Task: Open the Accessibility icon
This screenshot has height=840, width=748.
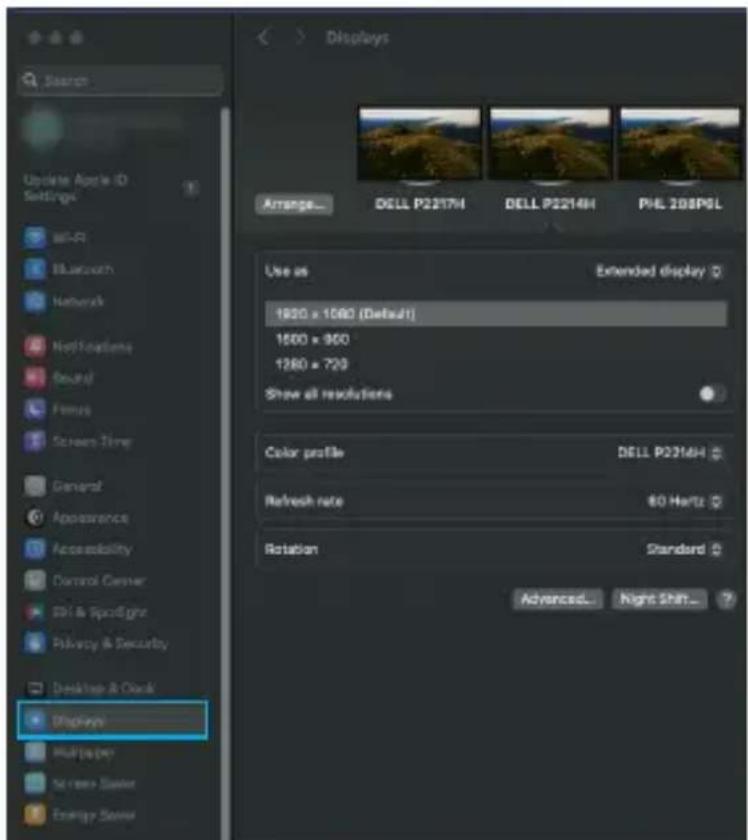Action: point(35,549)
